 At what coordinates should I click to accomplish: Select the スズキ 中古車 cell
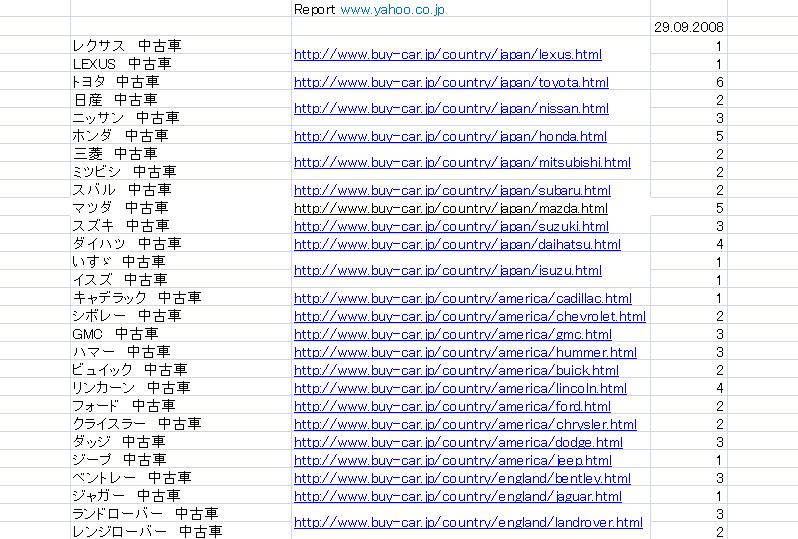click(181, 225)
